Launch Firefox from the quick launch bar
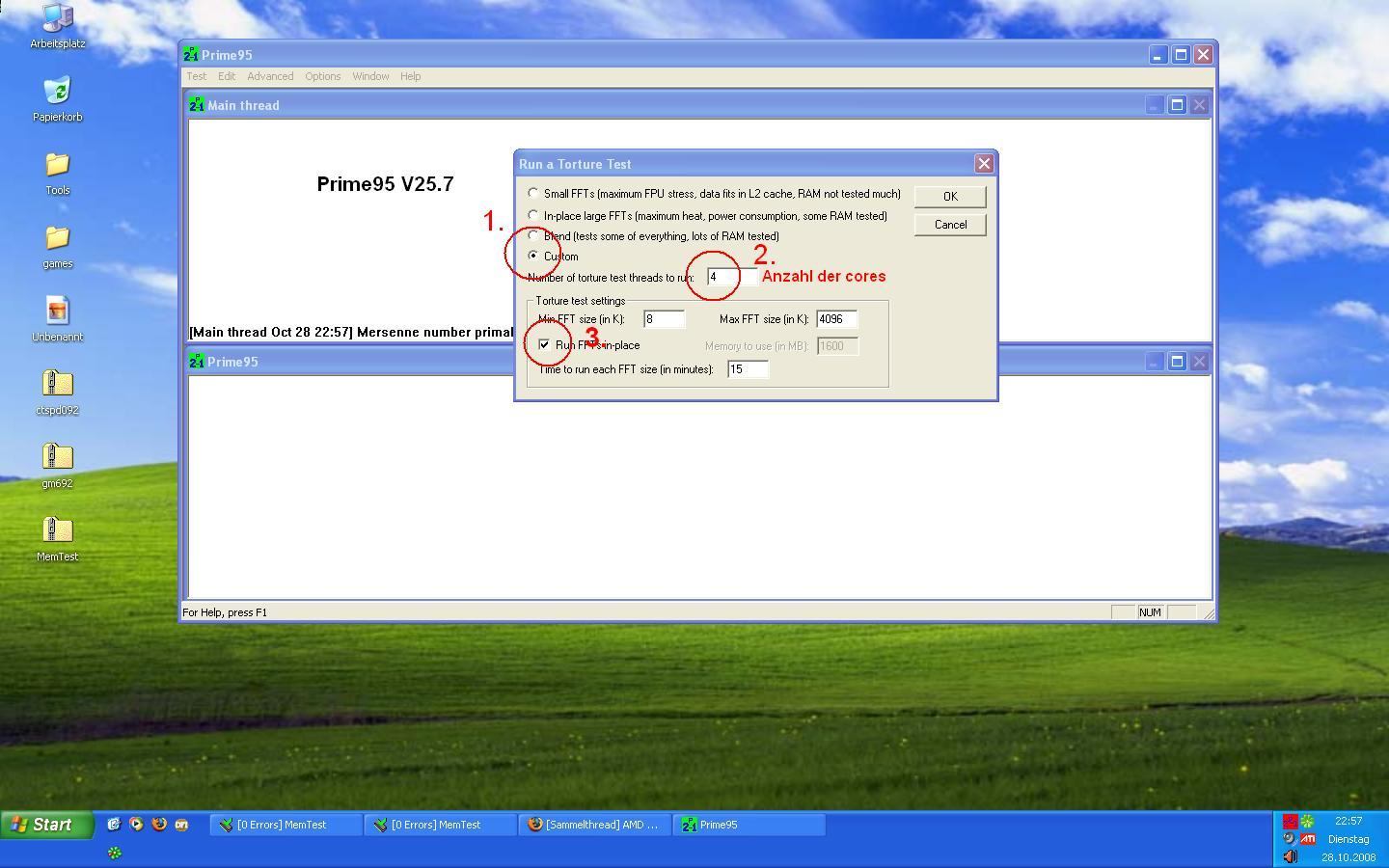 click(x=159, y=825)
